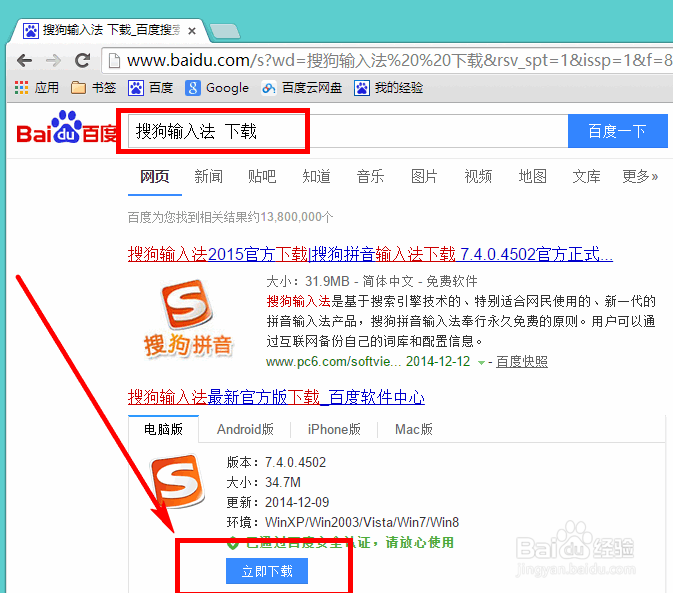Open the 百度云网盘 bookmark
This screenshot has height=593, width=673.
[302, 88]
